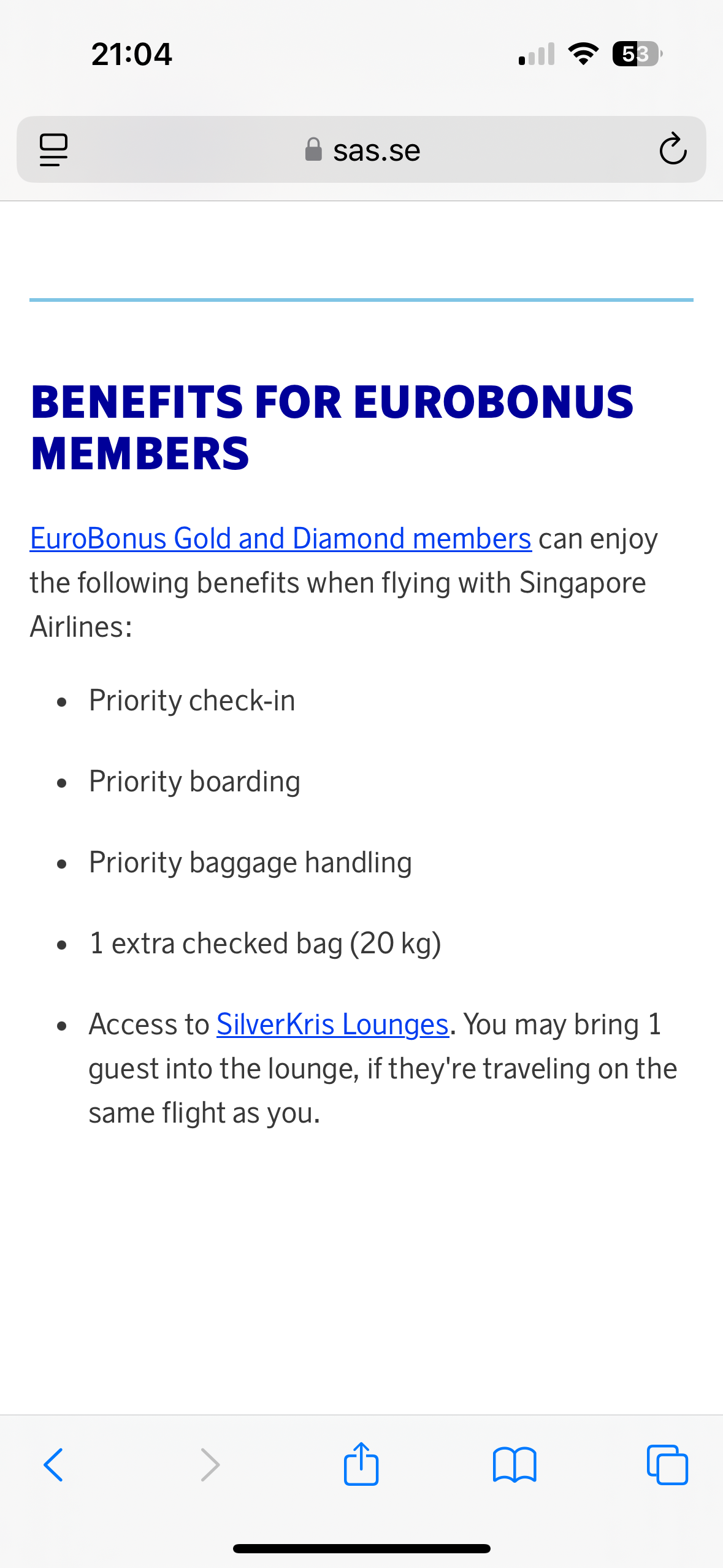Image resolution: width=723 pixels, height=1568 pixels.
Task: Tap the Wi-Fi status icon
Action: pyautogui.click(x=583, y=54)
